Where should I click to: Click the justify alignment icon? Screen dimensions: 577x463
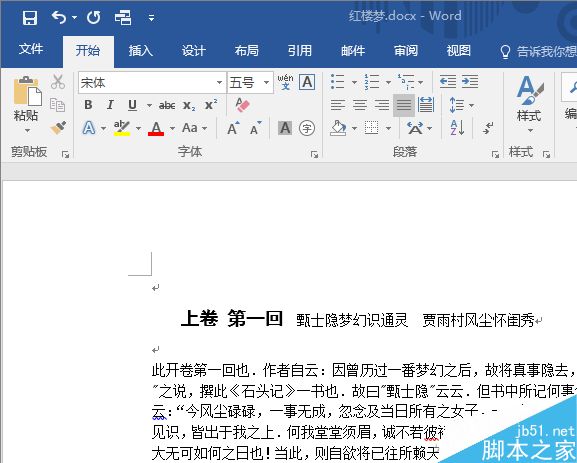(404, 106)
